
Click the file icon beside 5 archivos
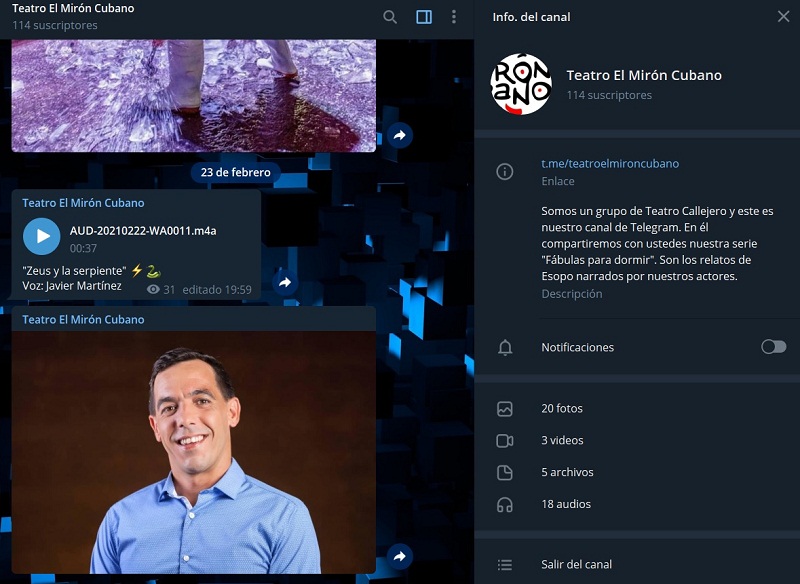coord(505,472)
